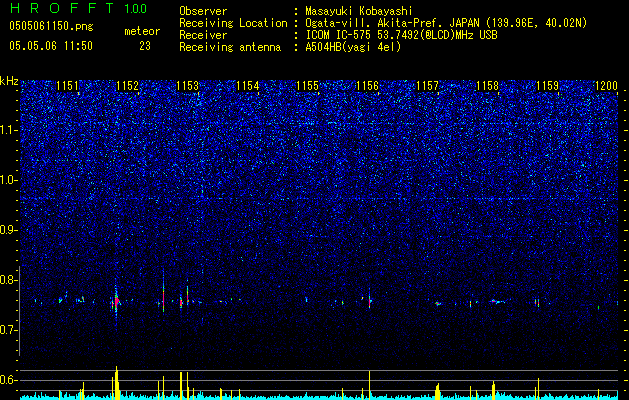629x400 pixels.
Task: Click the 1157 time marker
Action: pos(427,86)
